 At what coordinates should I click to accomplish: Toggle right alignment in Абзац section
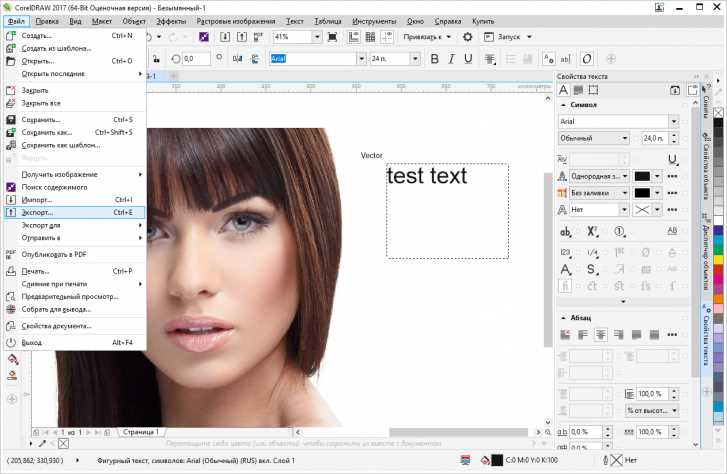click(x=619, y=335)
